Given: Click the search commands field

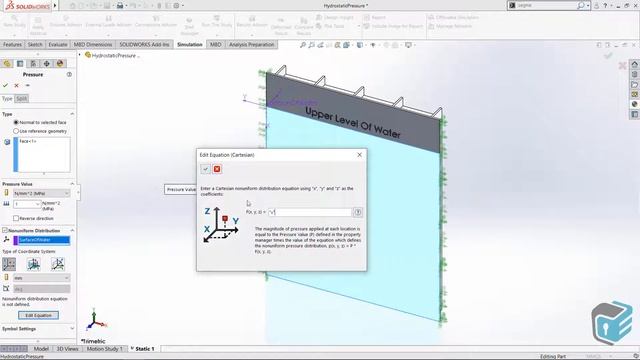Looking at the screenshot, I should point(549,5).
